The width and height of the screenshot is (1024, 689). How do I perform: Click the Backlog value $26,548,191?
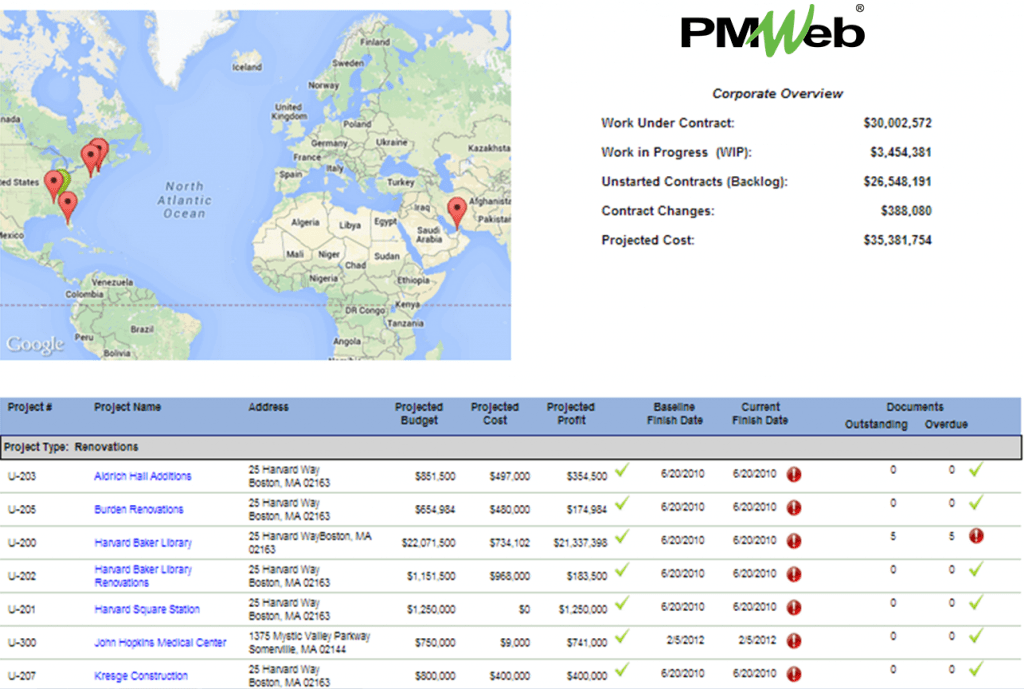(x=897, y=182)
